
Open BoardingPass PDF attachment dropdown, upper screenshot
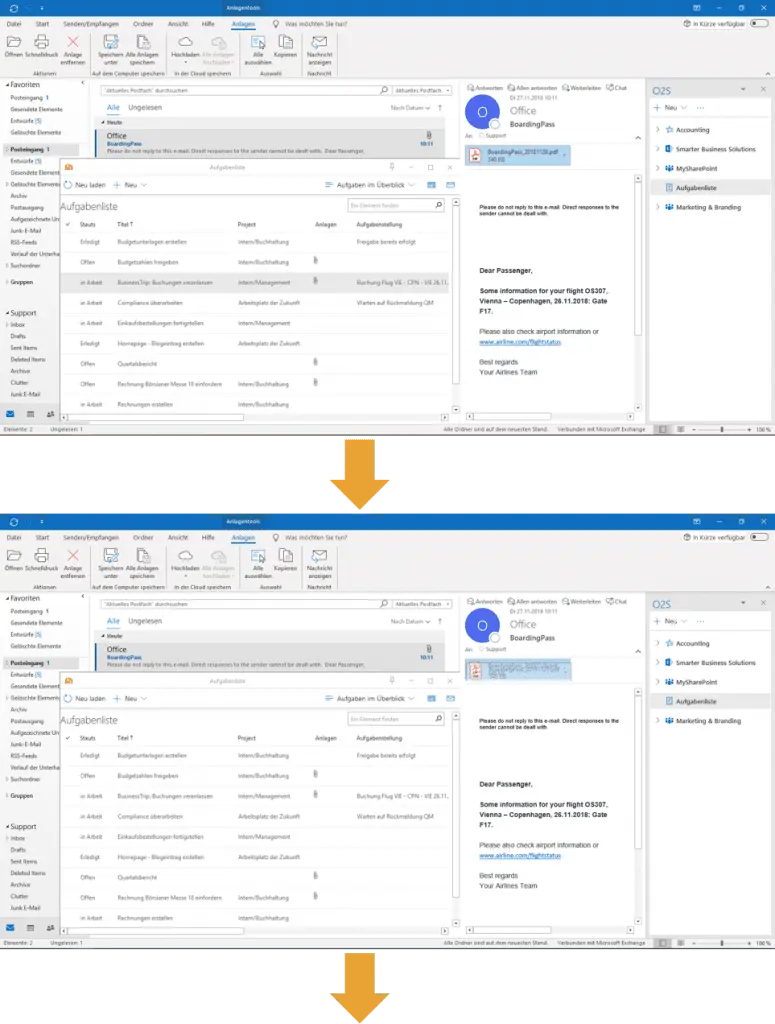pyautogui.click(x=565, y=155)
